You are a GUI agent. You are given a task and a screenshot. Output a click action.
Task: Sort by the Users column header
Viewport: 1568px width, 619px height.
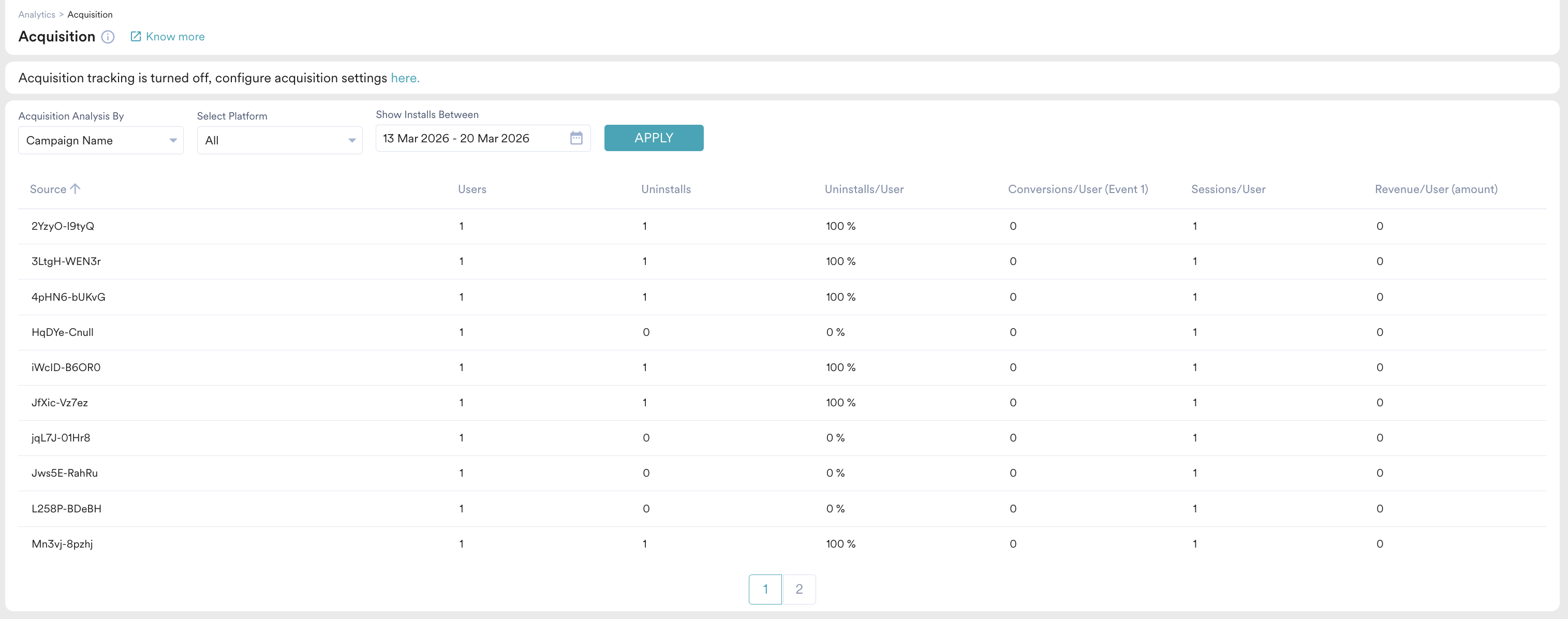coord(472,189)
